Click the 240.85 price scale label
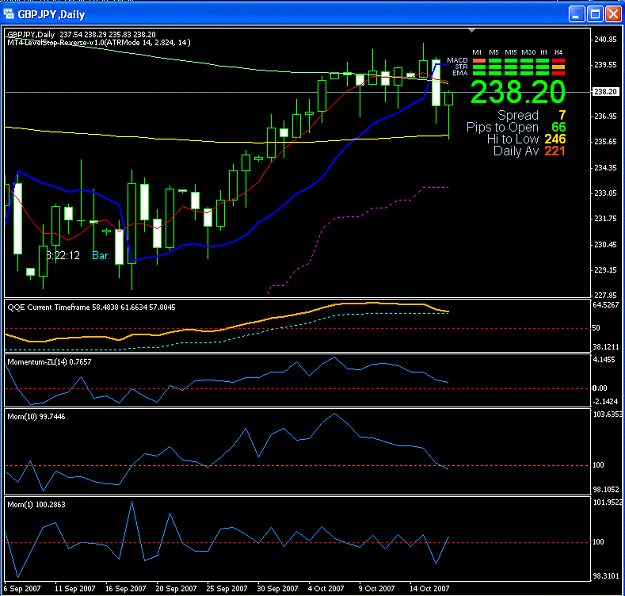 605,39
